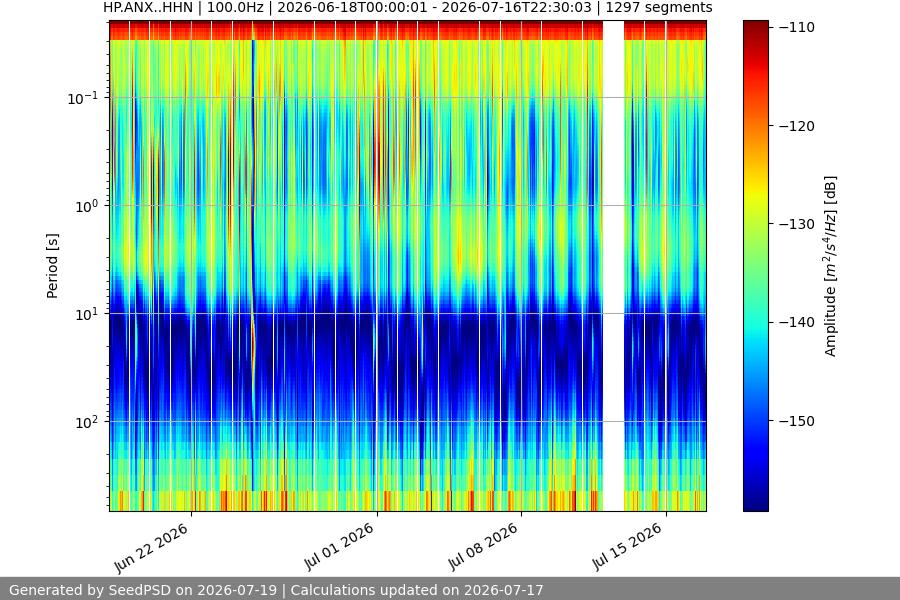
Task: Click the '100.0Hz' sampling rate text
Action: 235,8
